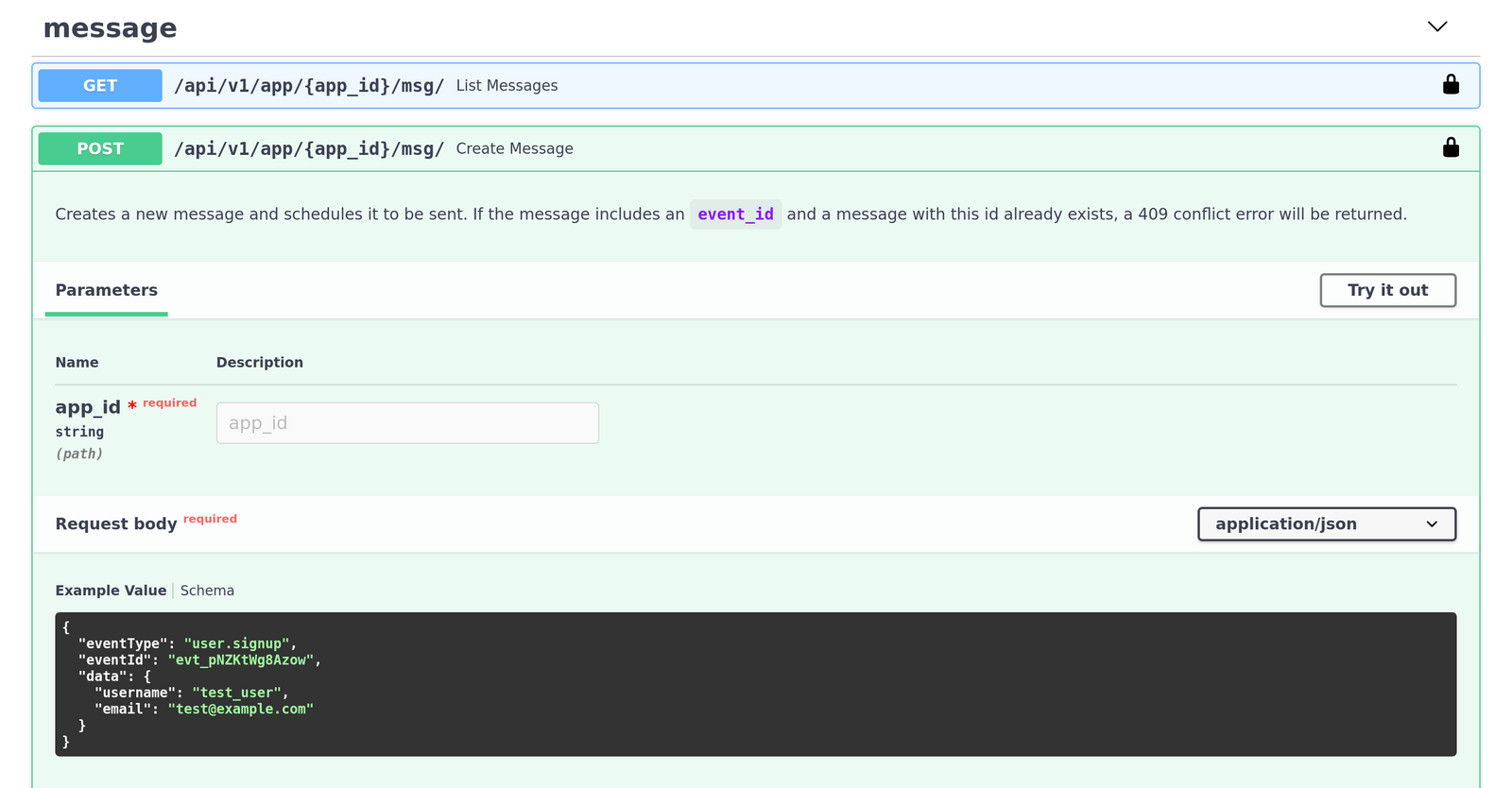
Task: Click the Request body section label
Action: click(x=116, y=524)
